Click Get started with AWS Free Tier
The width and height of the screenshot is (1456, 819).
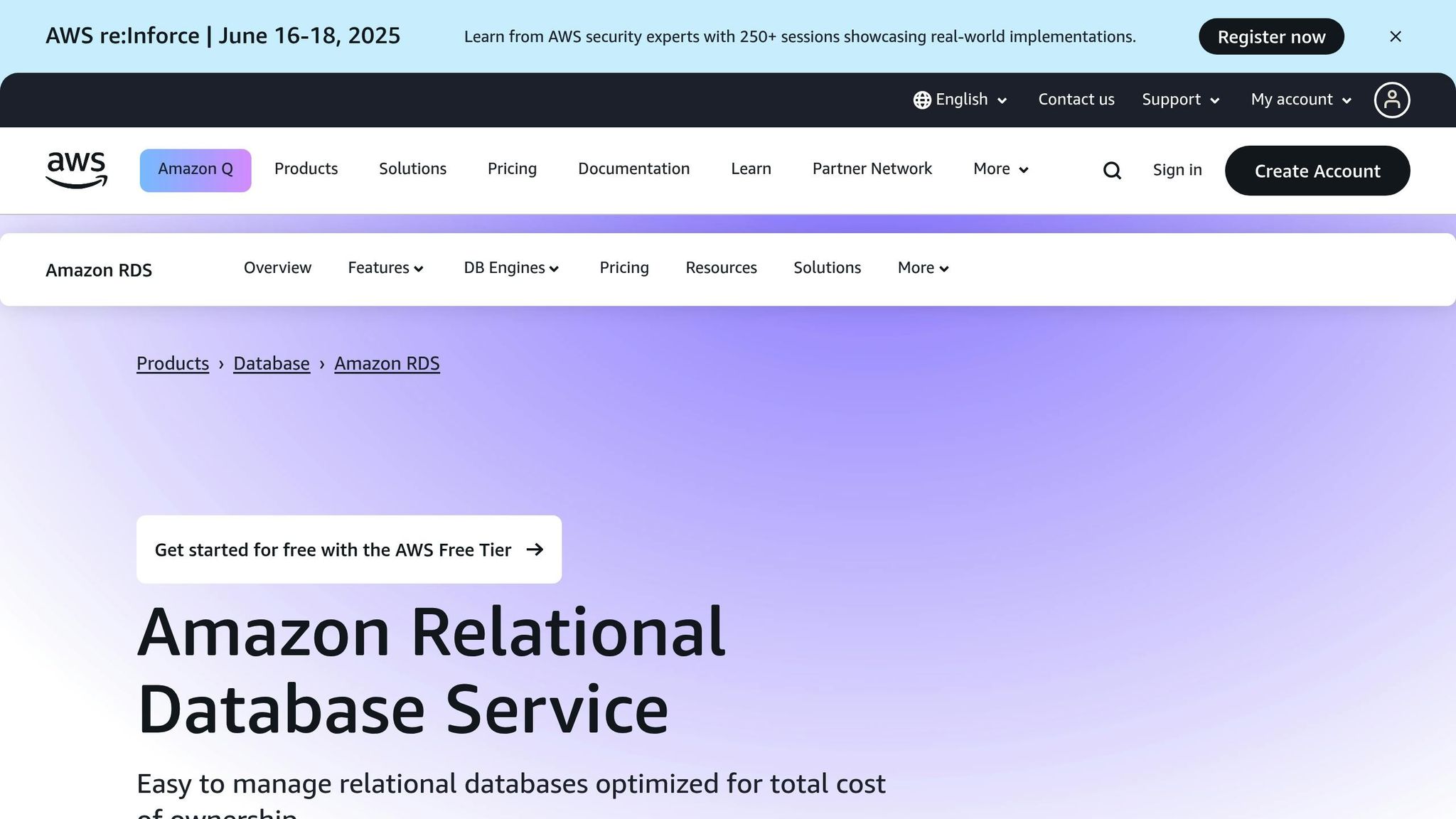349,550
